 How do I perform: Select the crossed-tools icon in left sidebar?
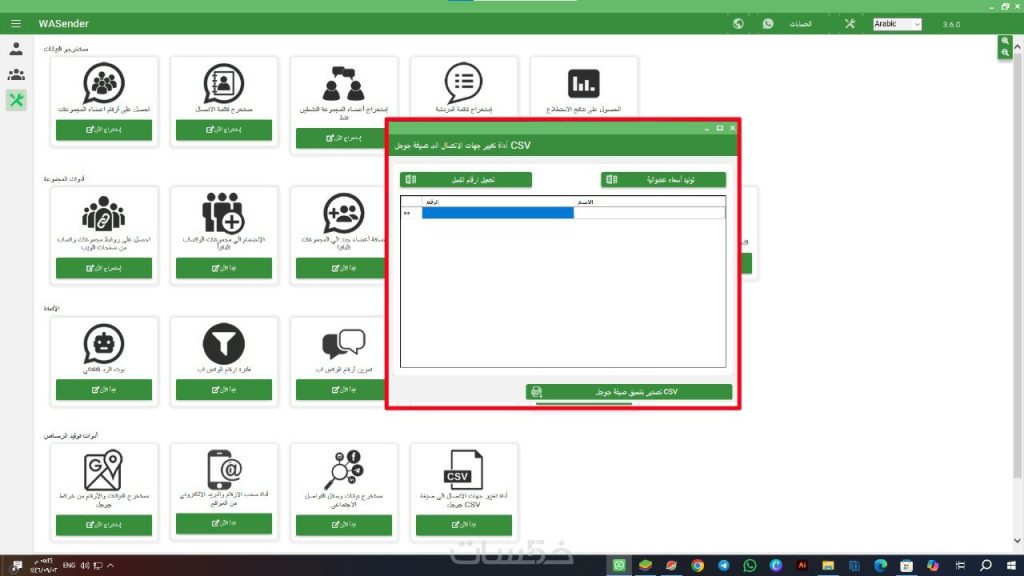[x=16, y=100]
